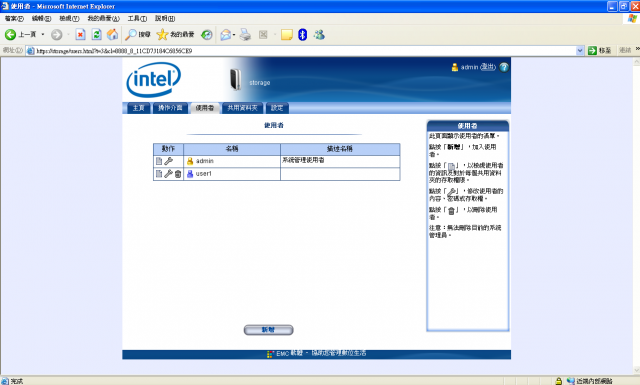The image size is (640, 385).
Task: Click the forward navigation arrow
Action: 57,35
